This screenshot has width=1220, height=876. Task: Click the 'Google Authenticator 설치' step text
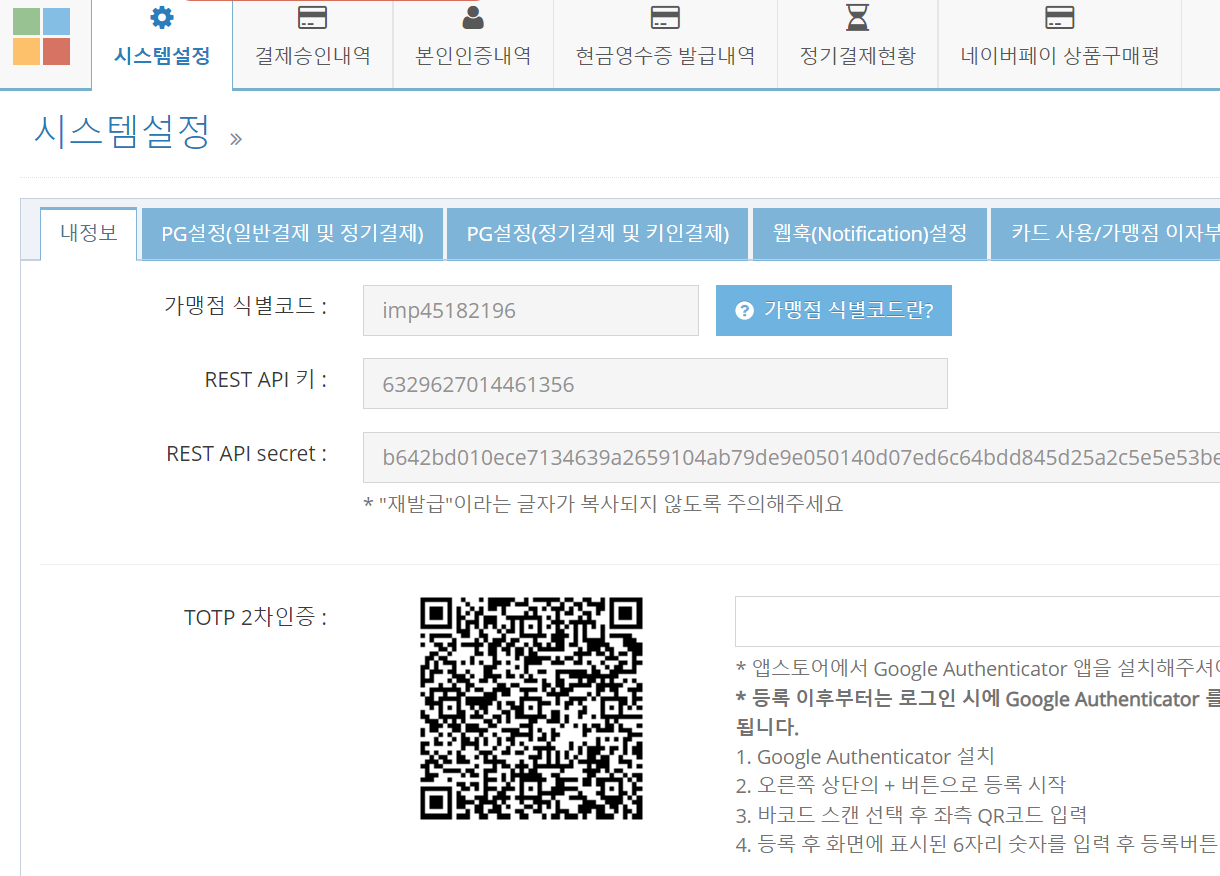865,757
